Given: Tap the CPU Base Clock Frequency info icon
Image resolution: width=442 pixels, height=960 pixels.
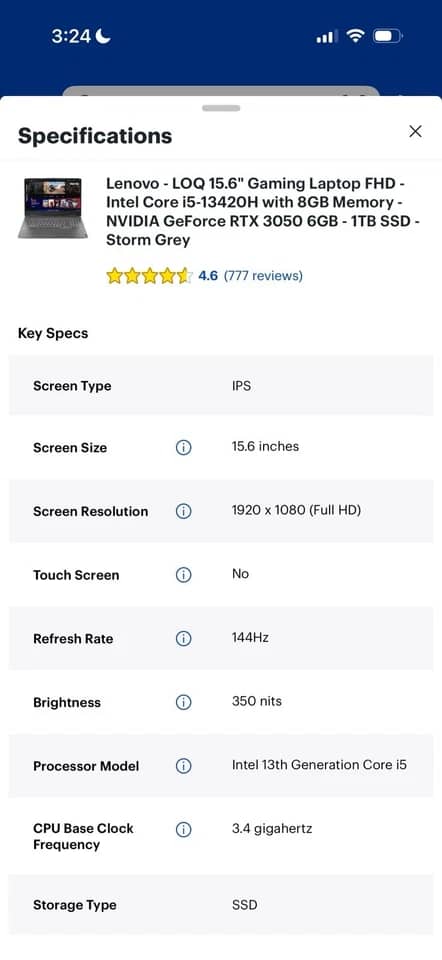Looking at the screenshot, I should (183, 830).
